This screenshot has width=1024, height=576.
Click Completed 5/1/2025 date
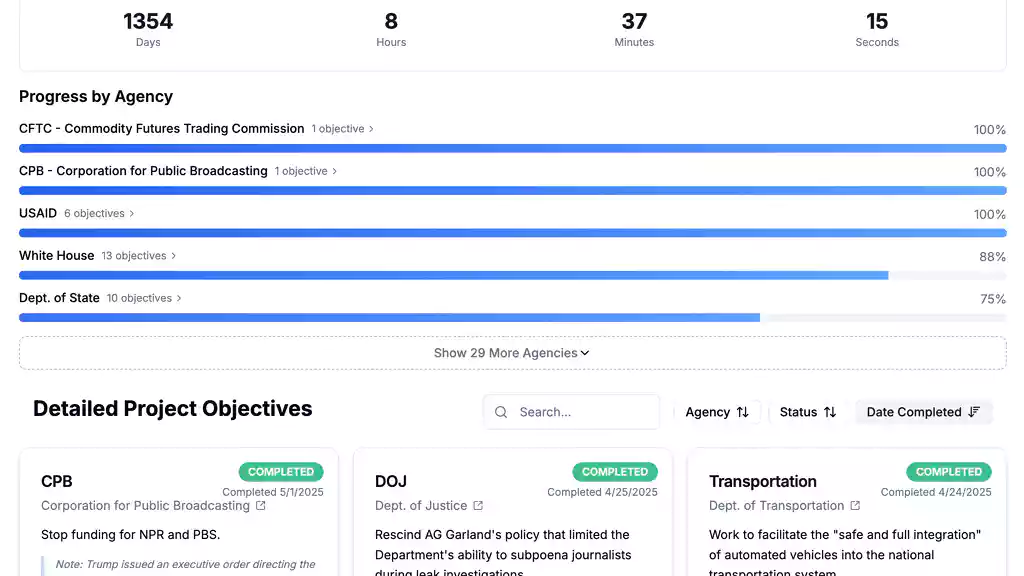(x=273, y=492)
